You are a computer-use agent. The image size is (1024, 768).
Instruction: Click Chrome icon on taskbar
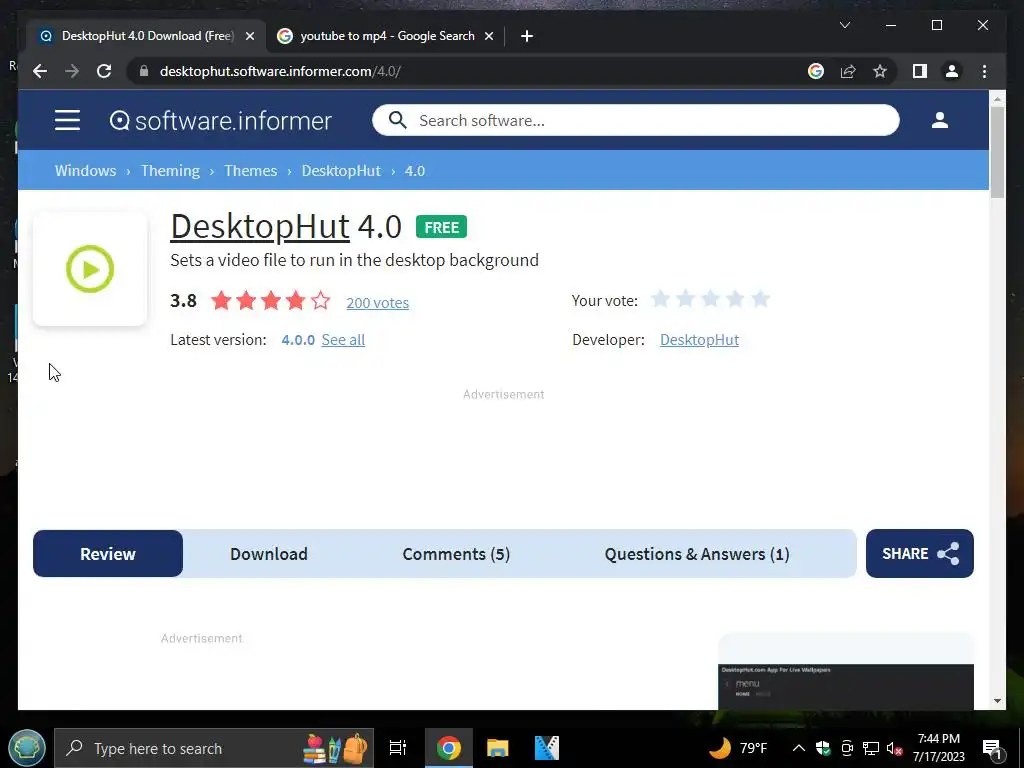point(449,748)
